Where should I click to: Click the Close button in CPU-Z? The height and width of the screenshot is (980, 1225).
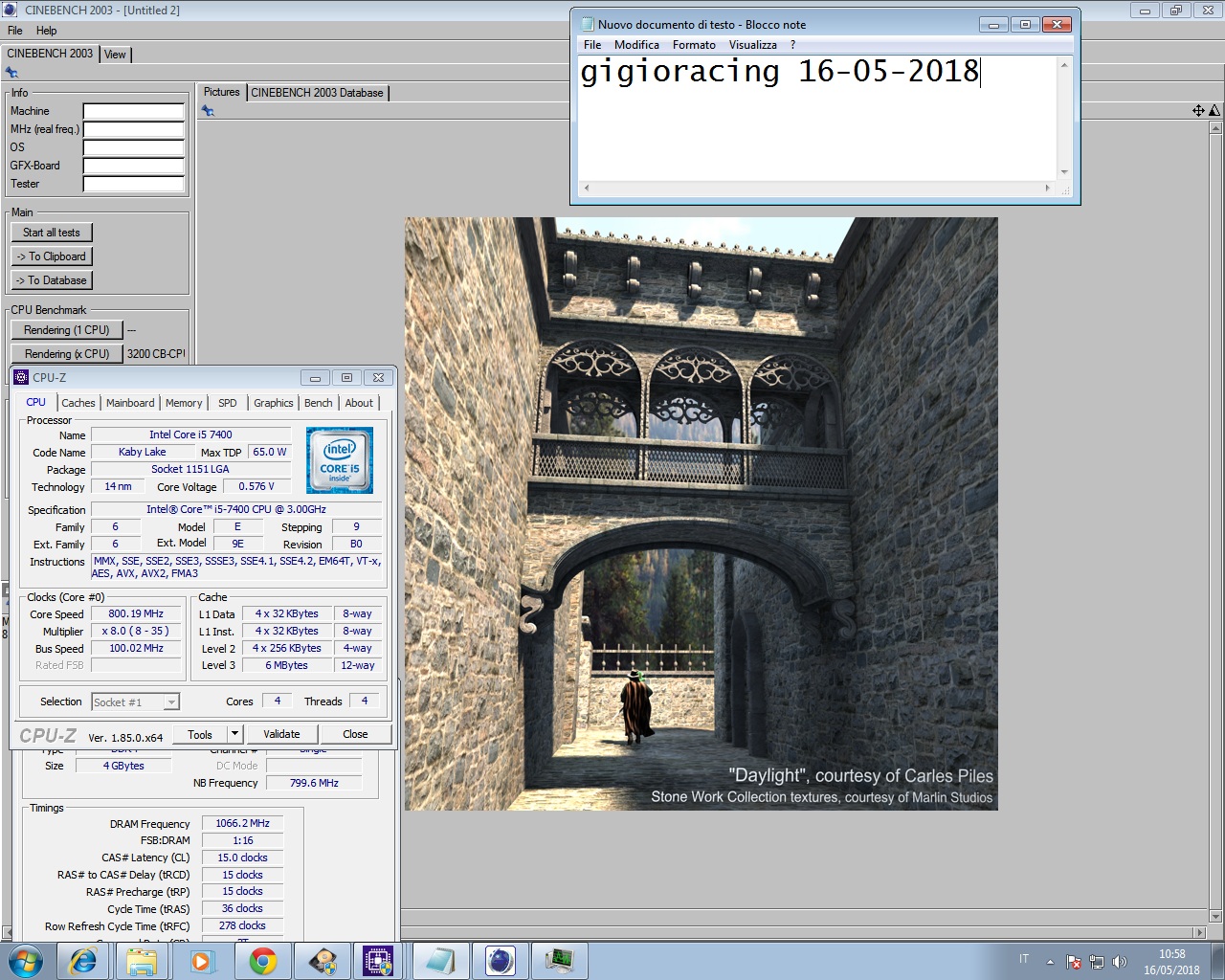tap(355, 734)
